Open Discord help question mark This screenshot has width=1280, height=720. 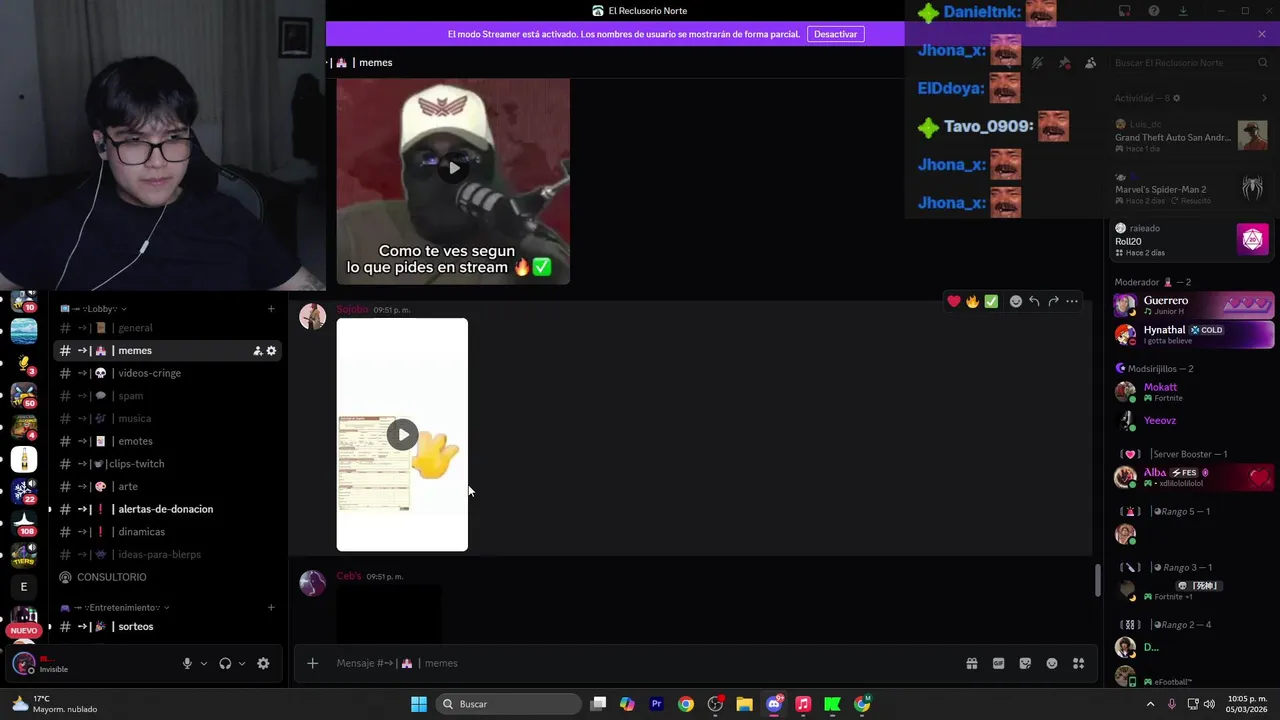pyautogui.click(x=1154, y=11)
